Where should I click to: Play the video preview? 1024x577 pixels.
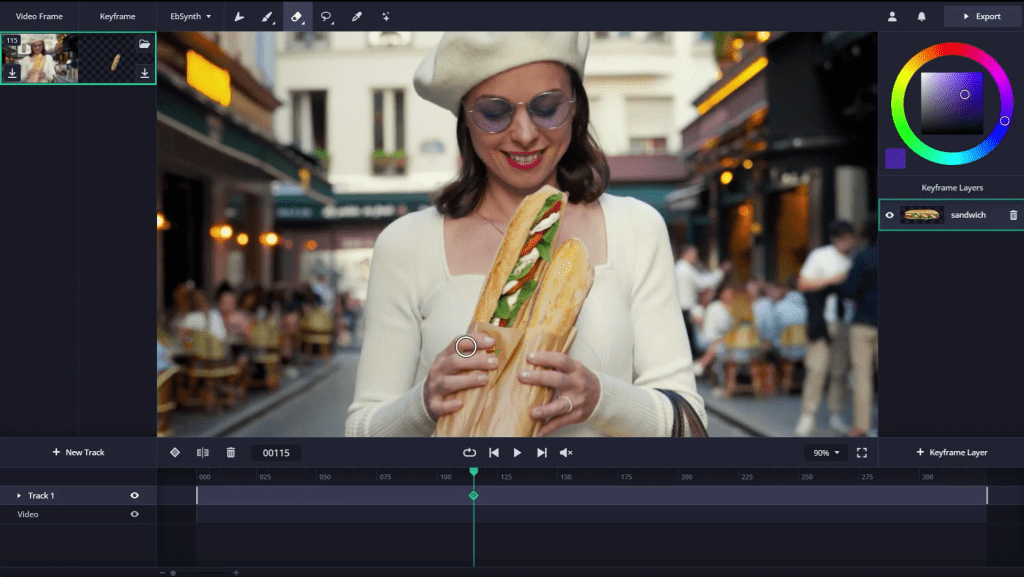(x=517, y=452)
